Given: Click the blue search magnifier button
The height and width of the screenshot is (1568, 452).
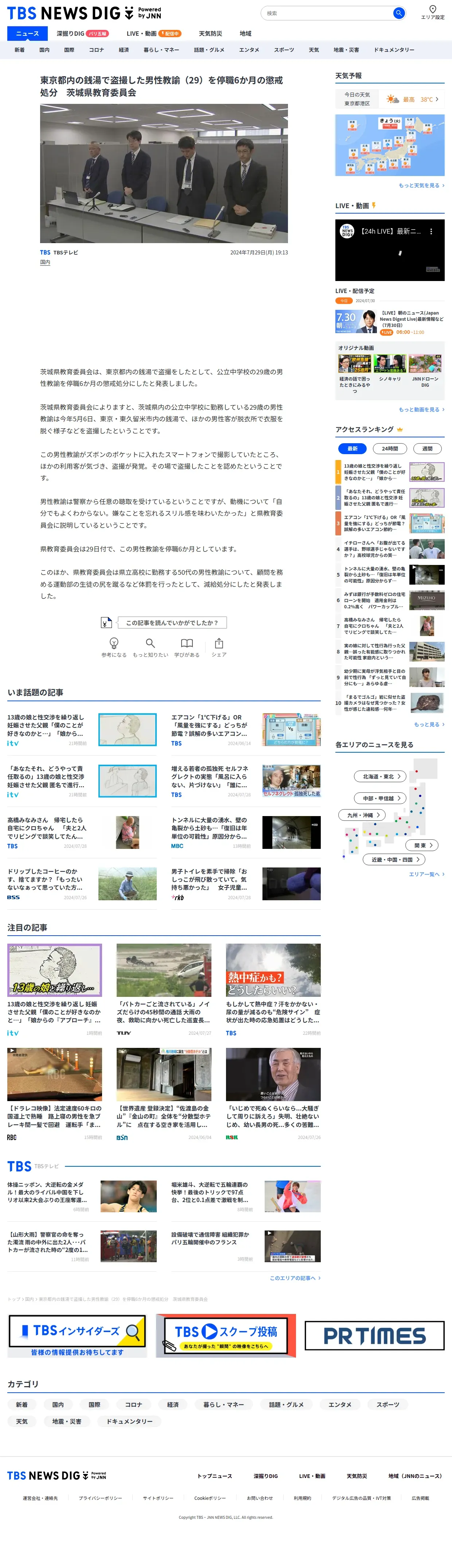Looking at the screenshot, I should [398, 13].
